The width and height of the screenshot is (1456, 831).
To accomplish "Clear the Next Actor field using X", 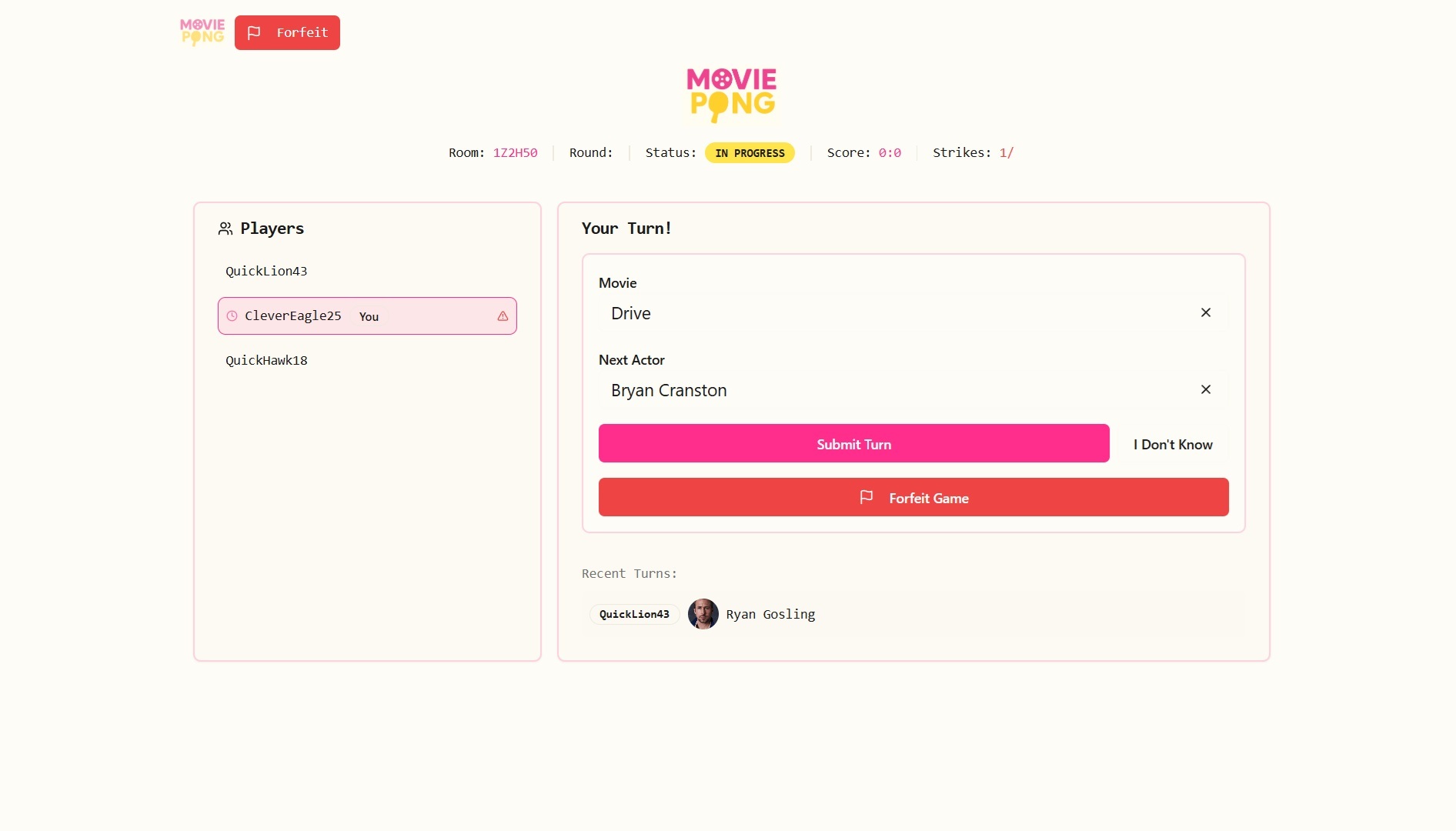I will click(1205, 389).
